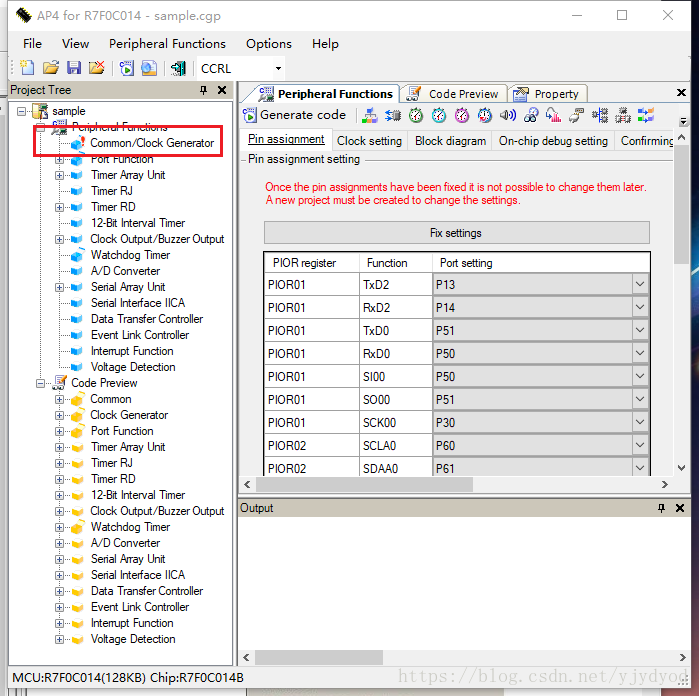Image resolution: width=699 pixels, height=696 pixels.
Task: Click the top toolbar generate code icon
Action: coord(127,68)
